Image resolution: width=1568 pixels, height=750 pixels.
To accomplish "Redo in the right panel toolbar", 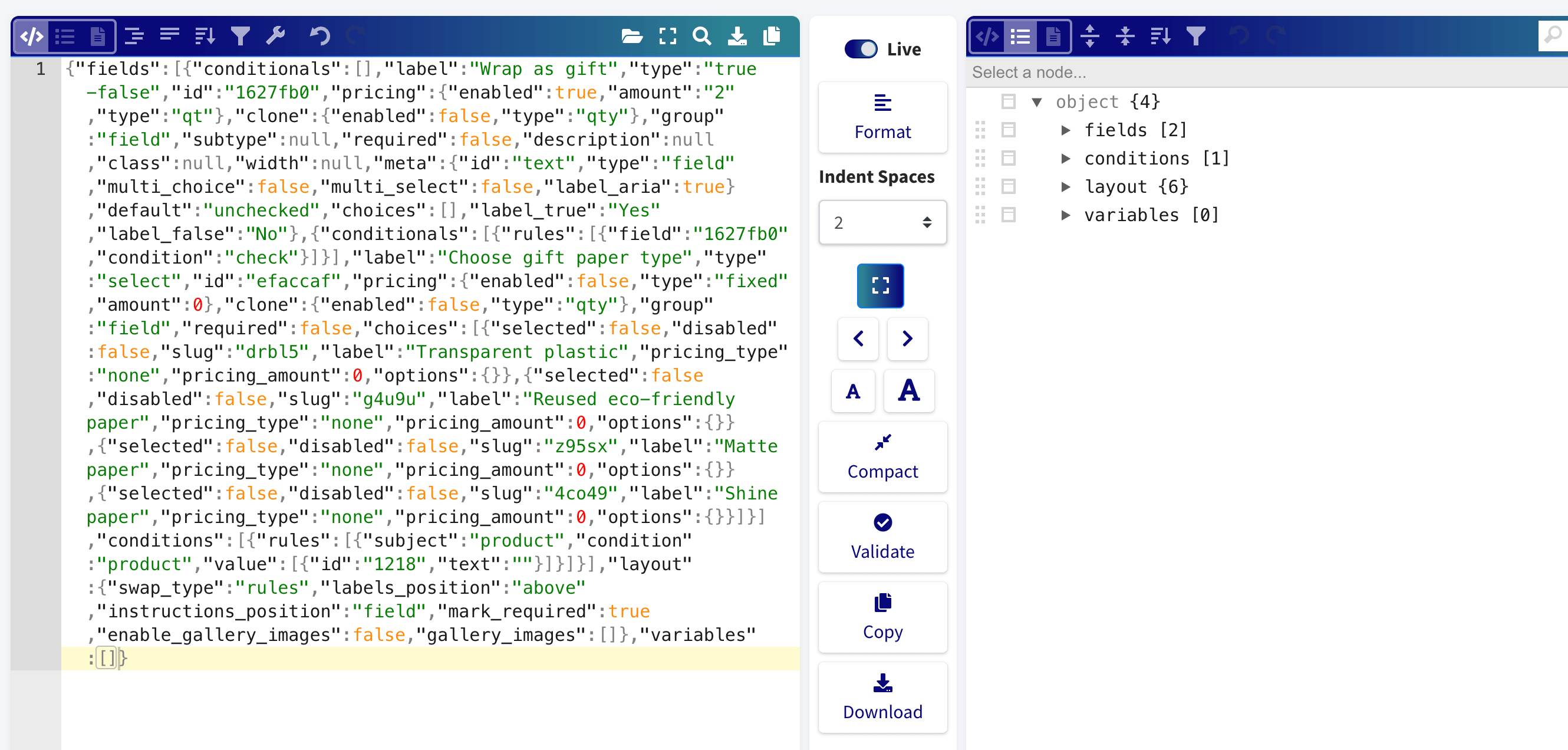I will pyautogui.click(x=1275, y=37).
